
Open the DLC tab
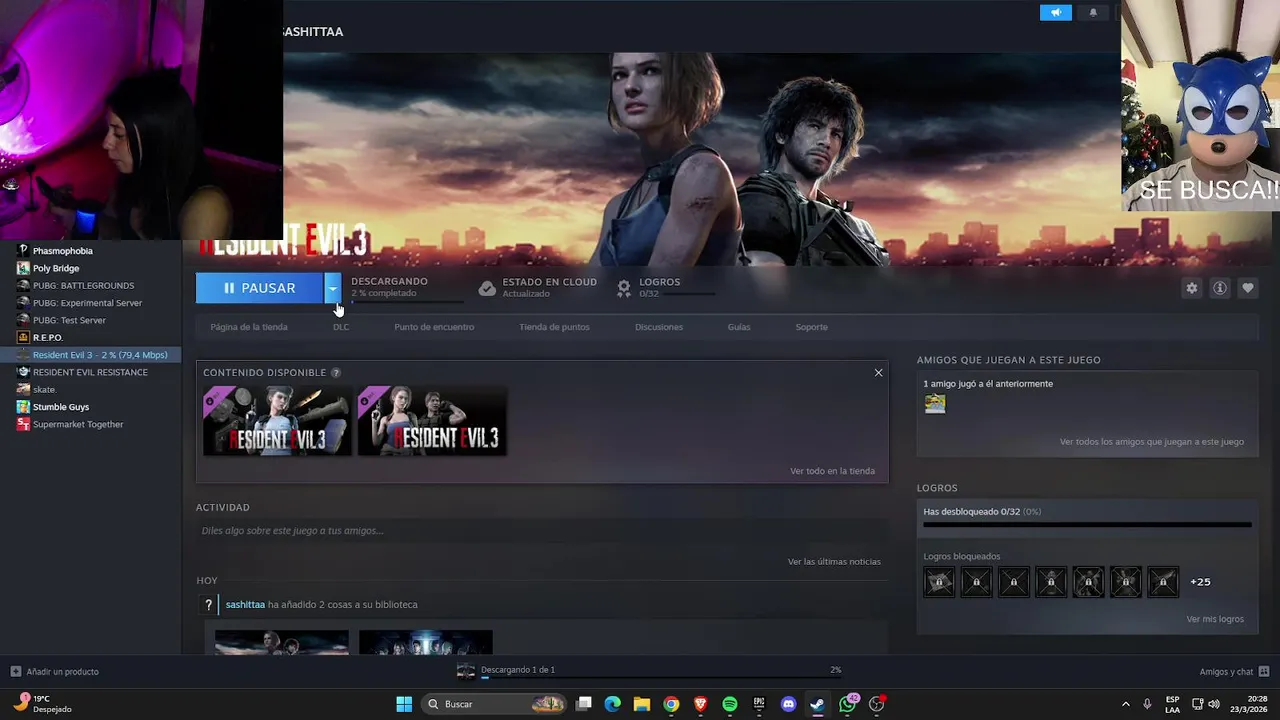click(341, 327)
